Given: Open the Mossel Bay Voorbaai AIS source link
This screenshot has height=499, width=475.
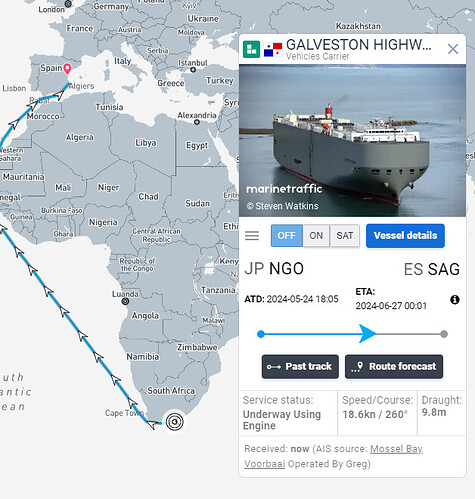Looking at the screenshot, I should (x=333, y=456).
